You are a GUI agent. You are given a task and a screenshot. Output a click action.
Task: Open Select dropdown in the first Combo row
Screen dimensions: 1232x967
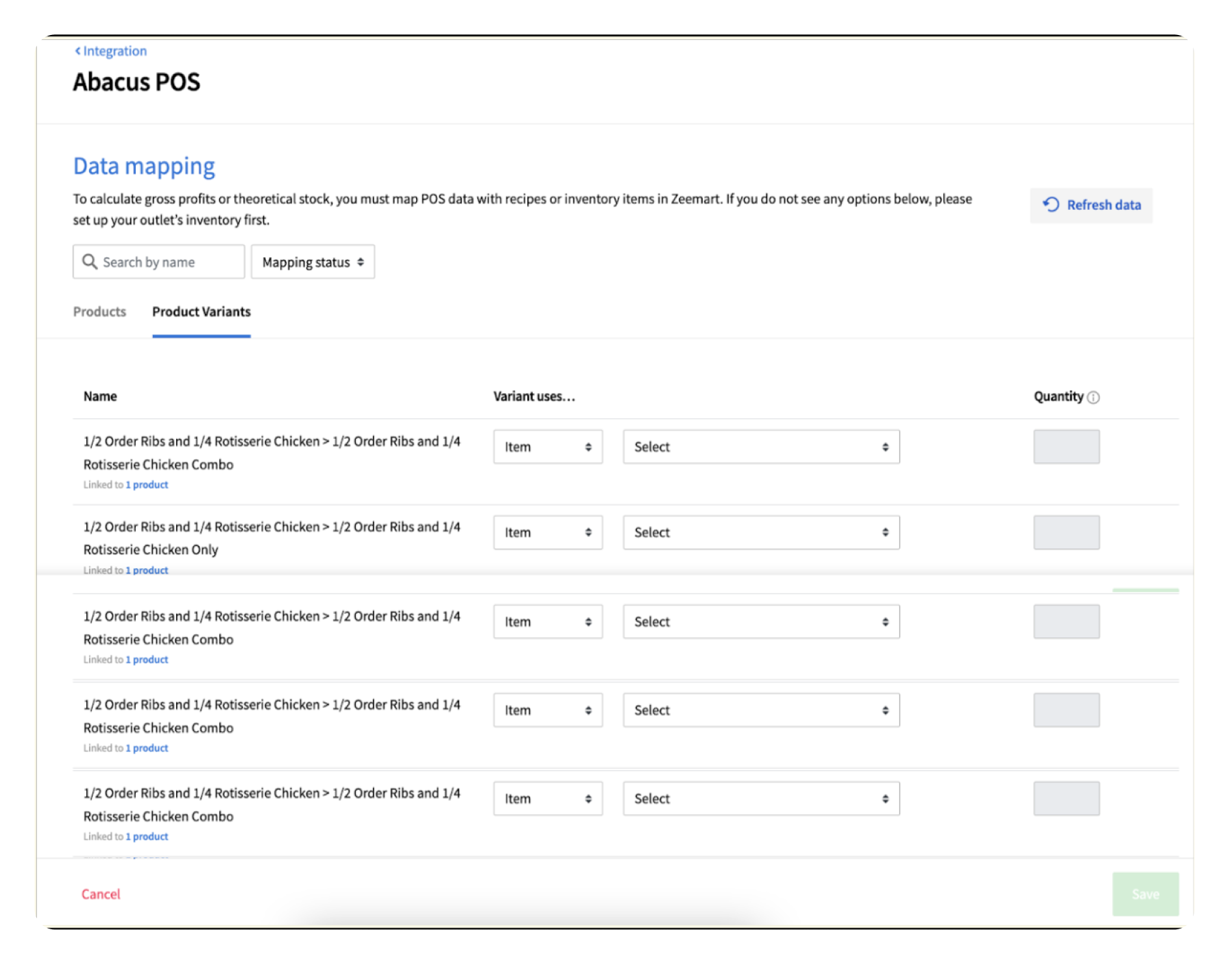pos(761,446)
